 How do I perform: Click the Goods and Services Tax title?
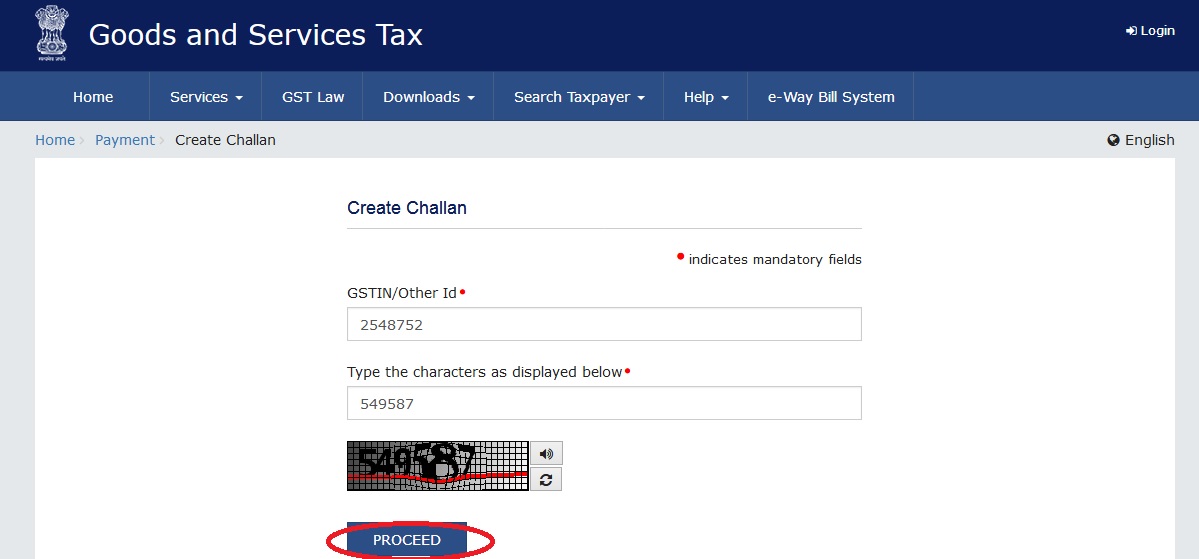click(255, 34)
